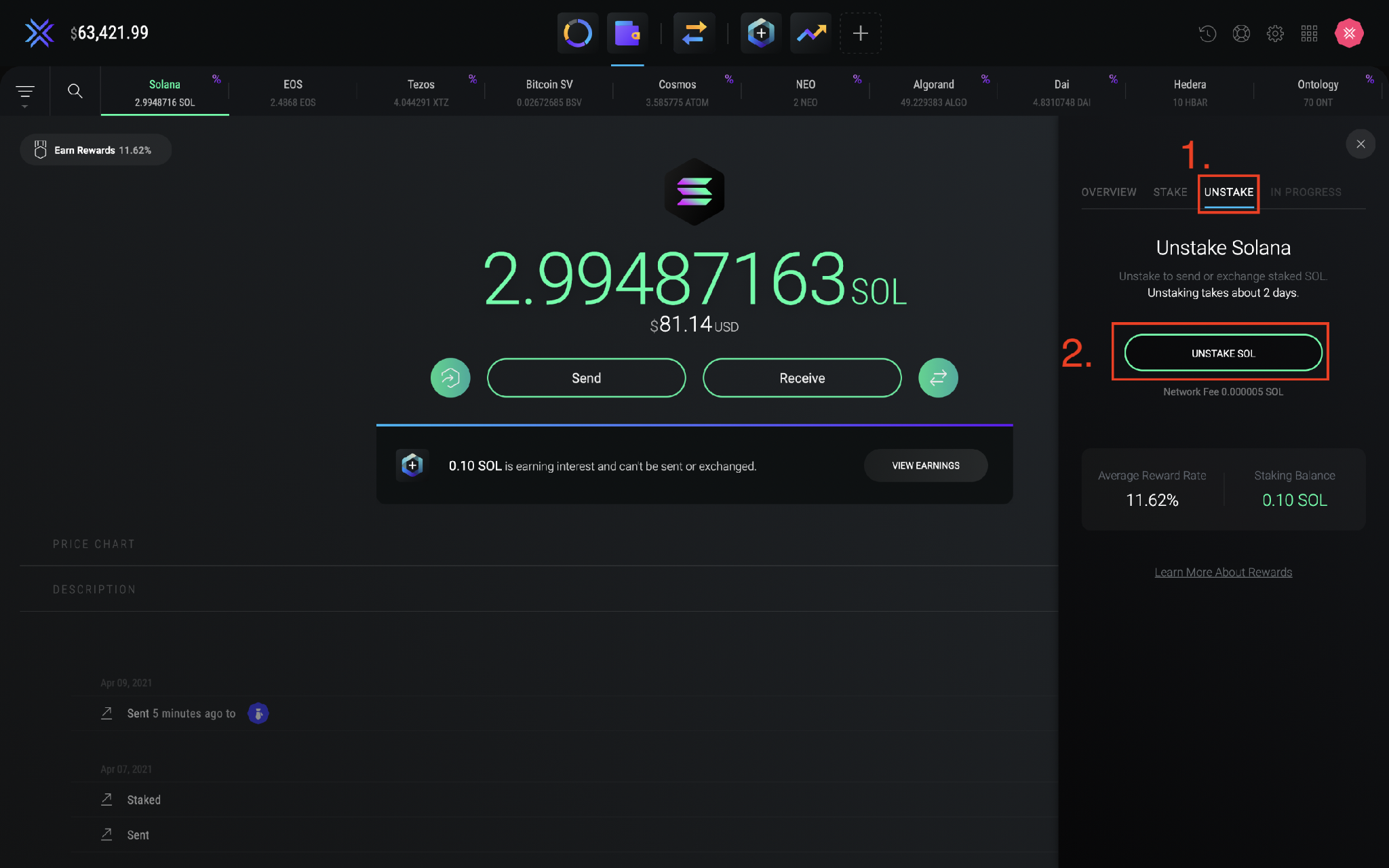Click the pink profile avatar icon
The height and width of the screenshot is (868, 1389).
click(x=1349, y=33)
